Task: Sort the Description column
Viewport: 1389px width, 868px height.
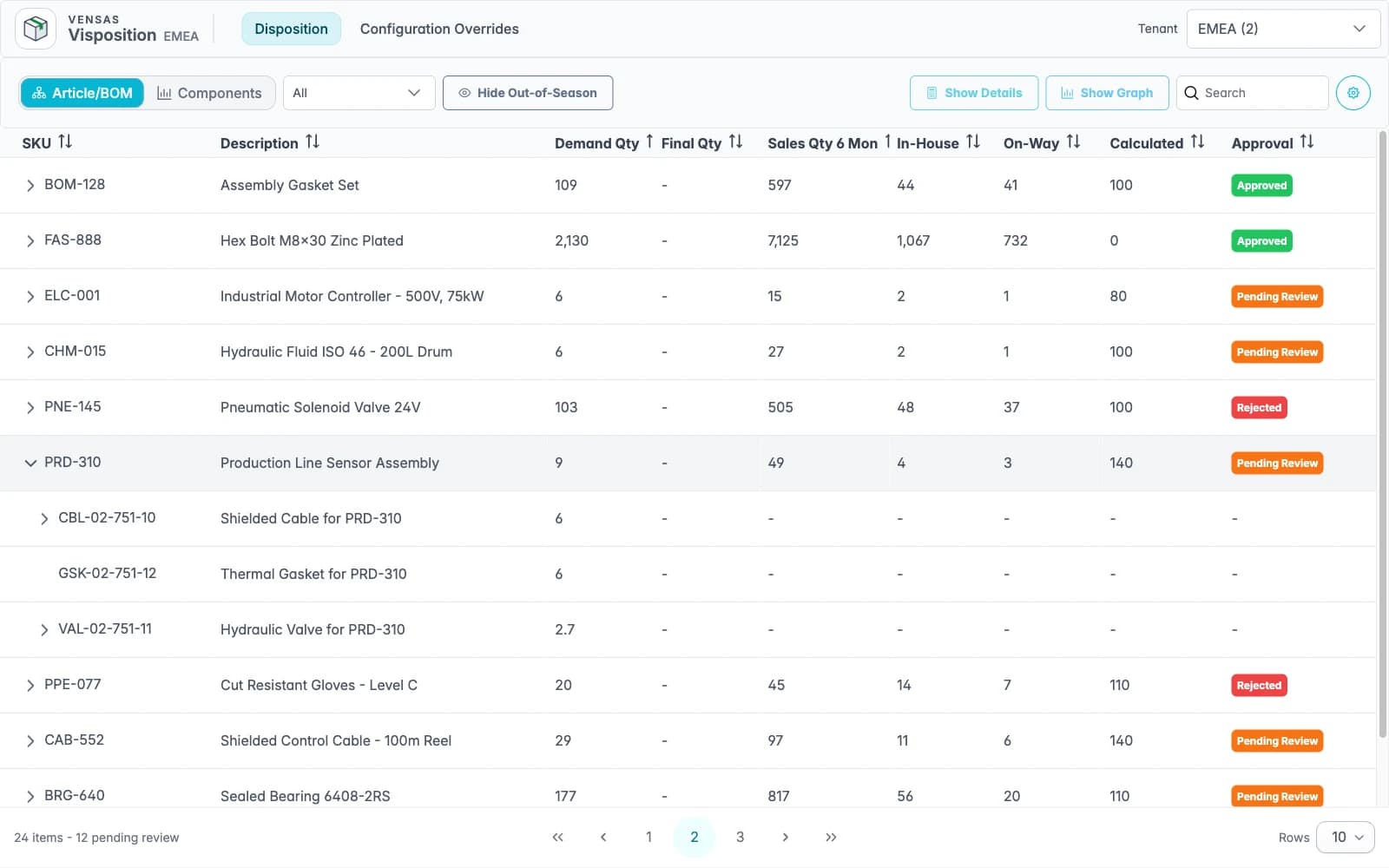Action: [313, 141]
